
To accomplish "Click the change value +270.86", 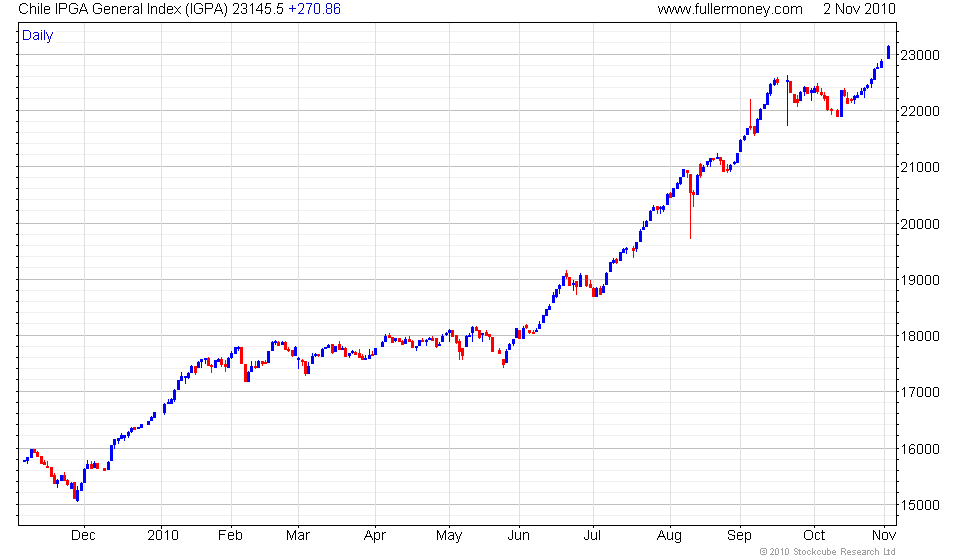I will (x=314, y=9).
